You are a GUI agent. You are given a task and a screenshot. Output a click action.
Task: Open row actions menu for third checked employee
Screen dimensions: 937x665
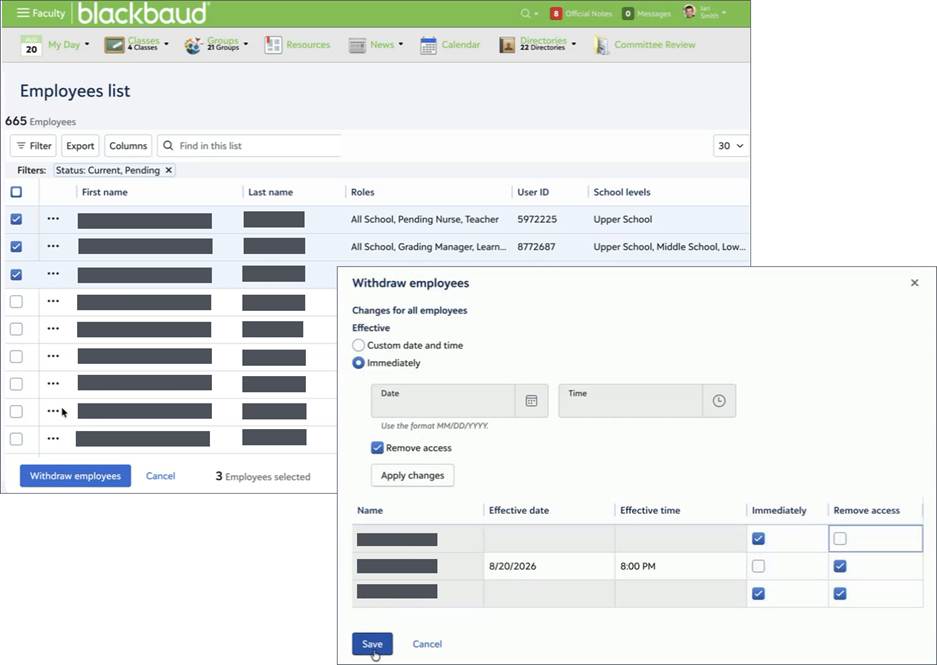point(53,274)
